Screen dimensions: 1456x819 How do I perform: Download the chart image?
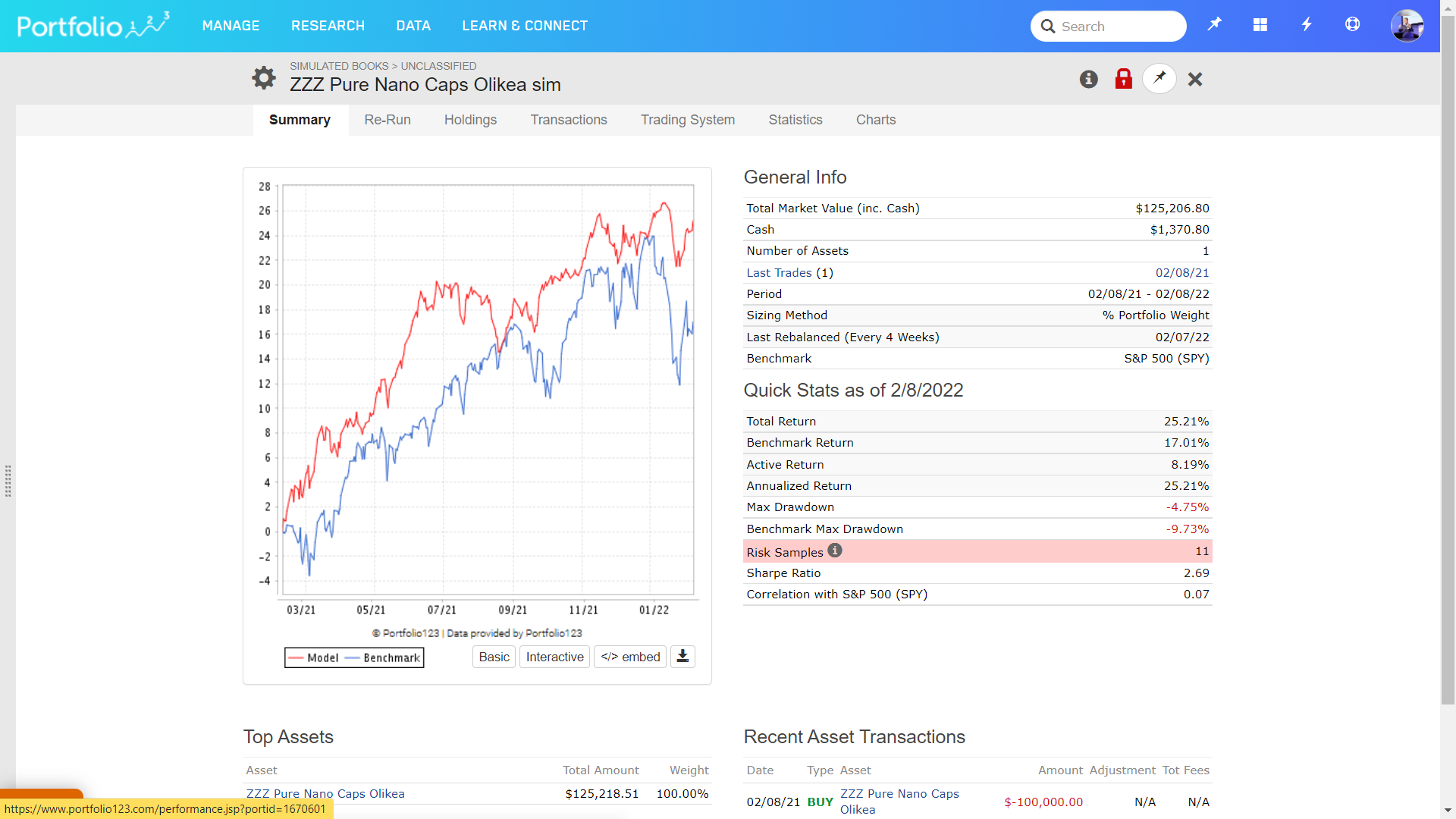(x=682, y=657)
